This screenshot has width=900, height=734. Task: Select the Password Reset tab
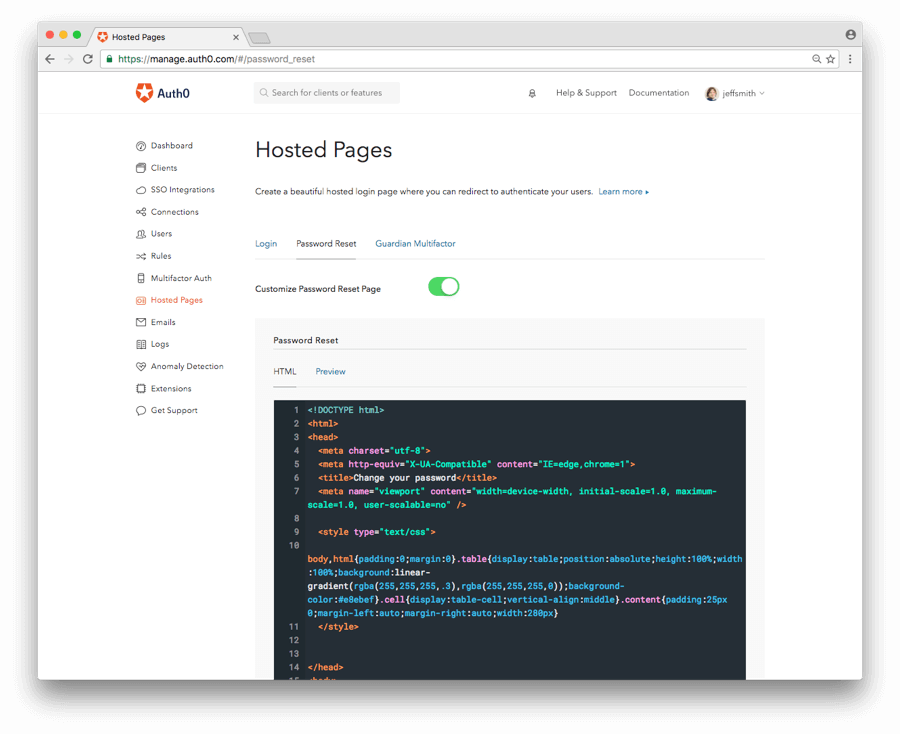pos(326,244)
